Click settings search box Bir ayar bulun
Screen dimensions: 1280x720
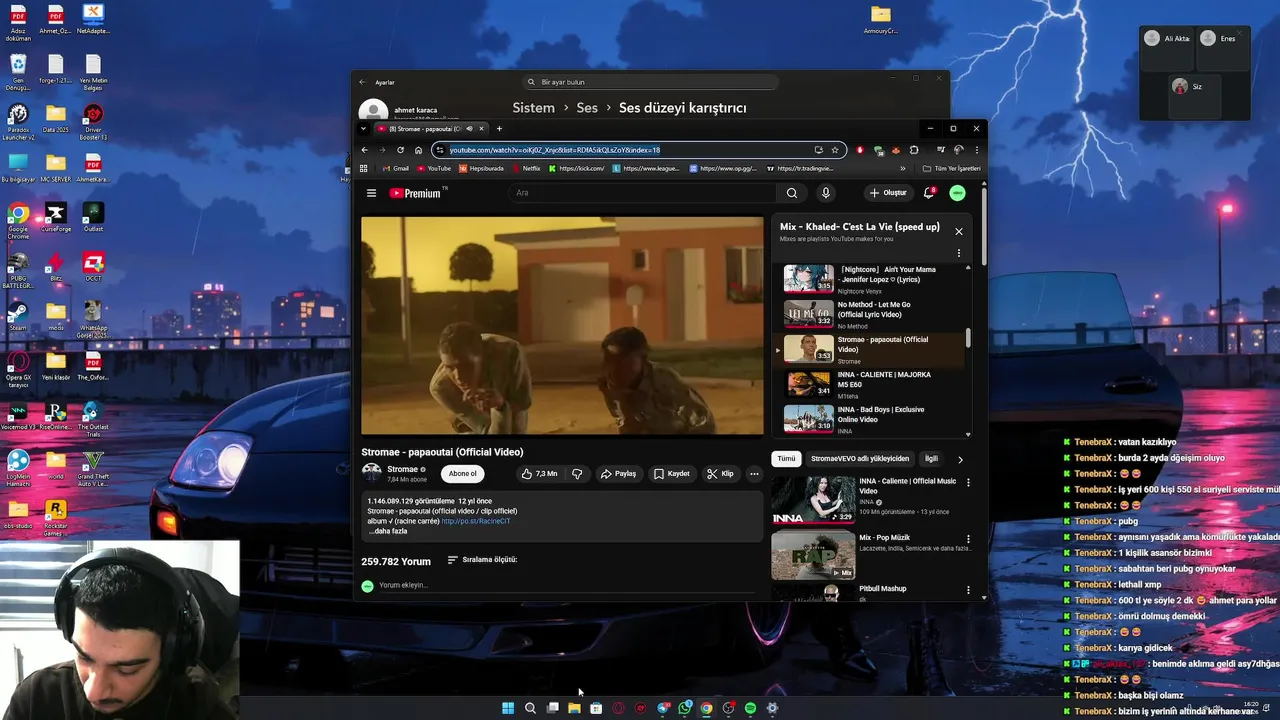pos(651,82)
